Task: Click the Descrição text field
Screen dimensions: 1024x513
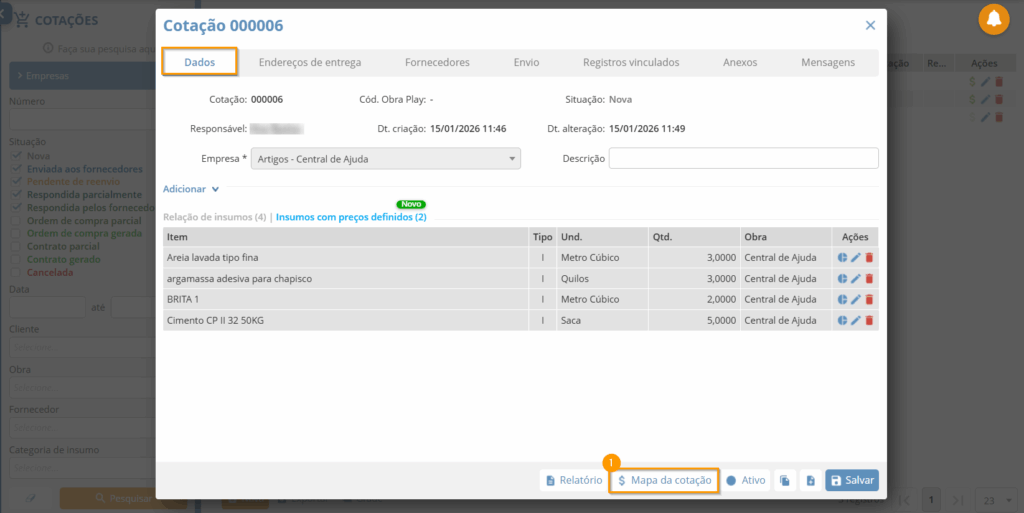Action: (x=743, y=158)
